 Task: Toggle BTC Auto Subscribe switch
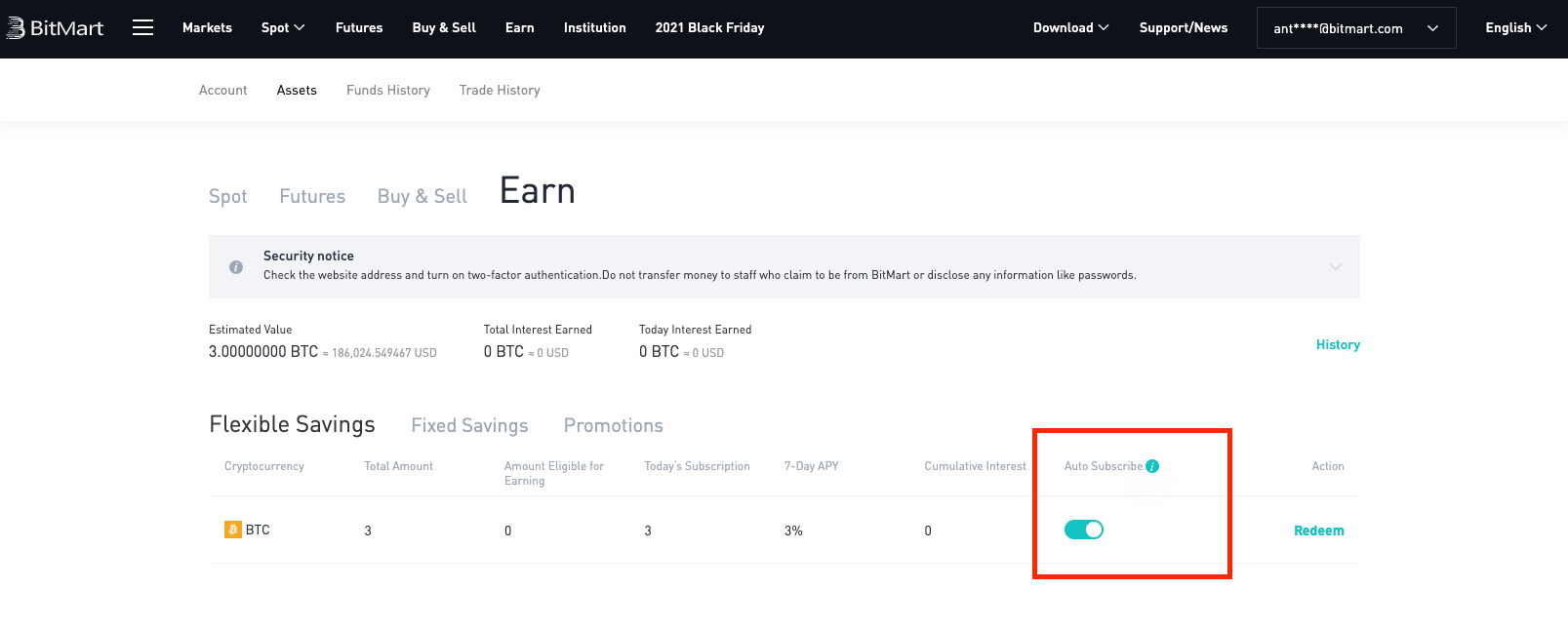click(1084, 530)
